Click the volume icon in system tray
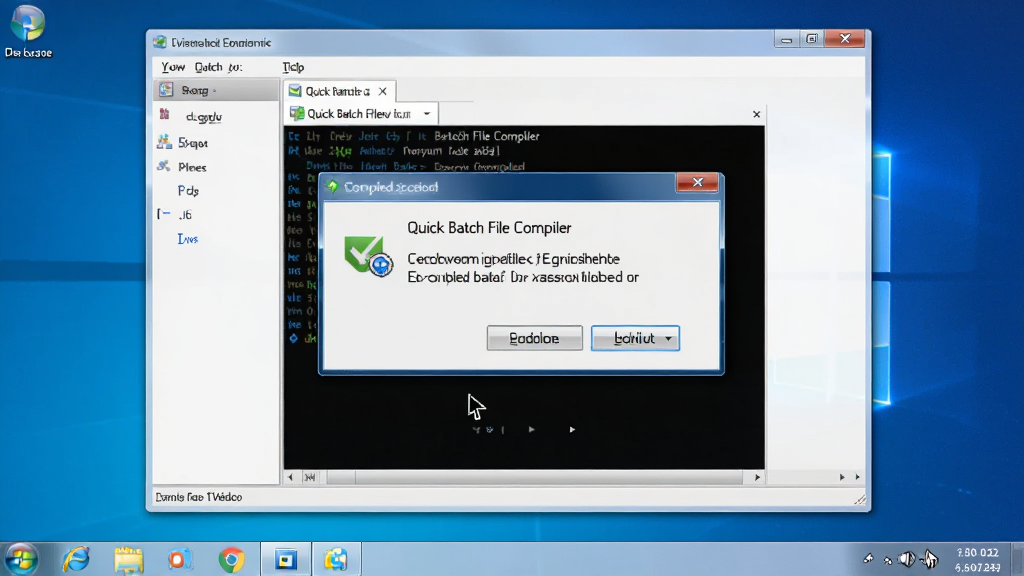 pyautogui.click(x=906, y=559)
